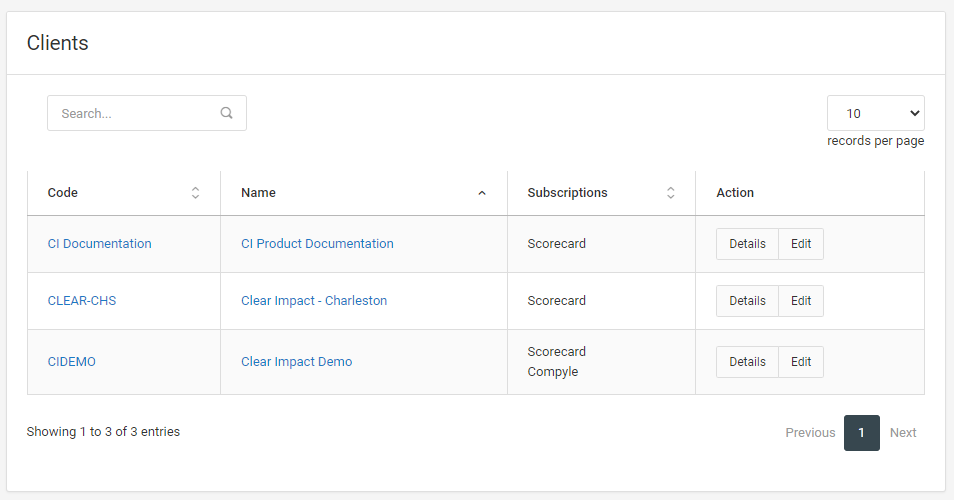View Details for CI Documentation
954x500 pixels.
tap(747, 244)
